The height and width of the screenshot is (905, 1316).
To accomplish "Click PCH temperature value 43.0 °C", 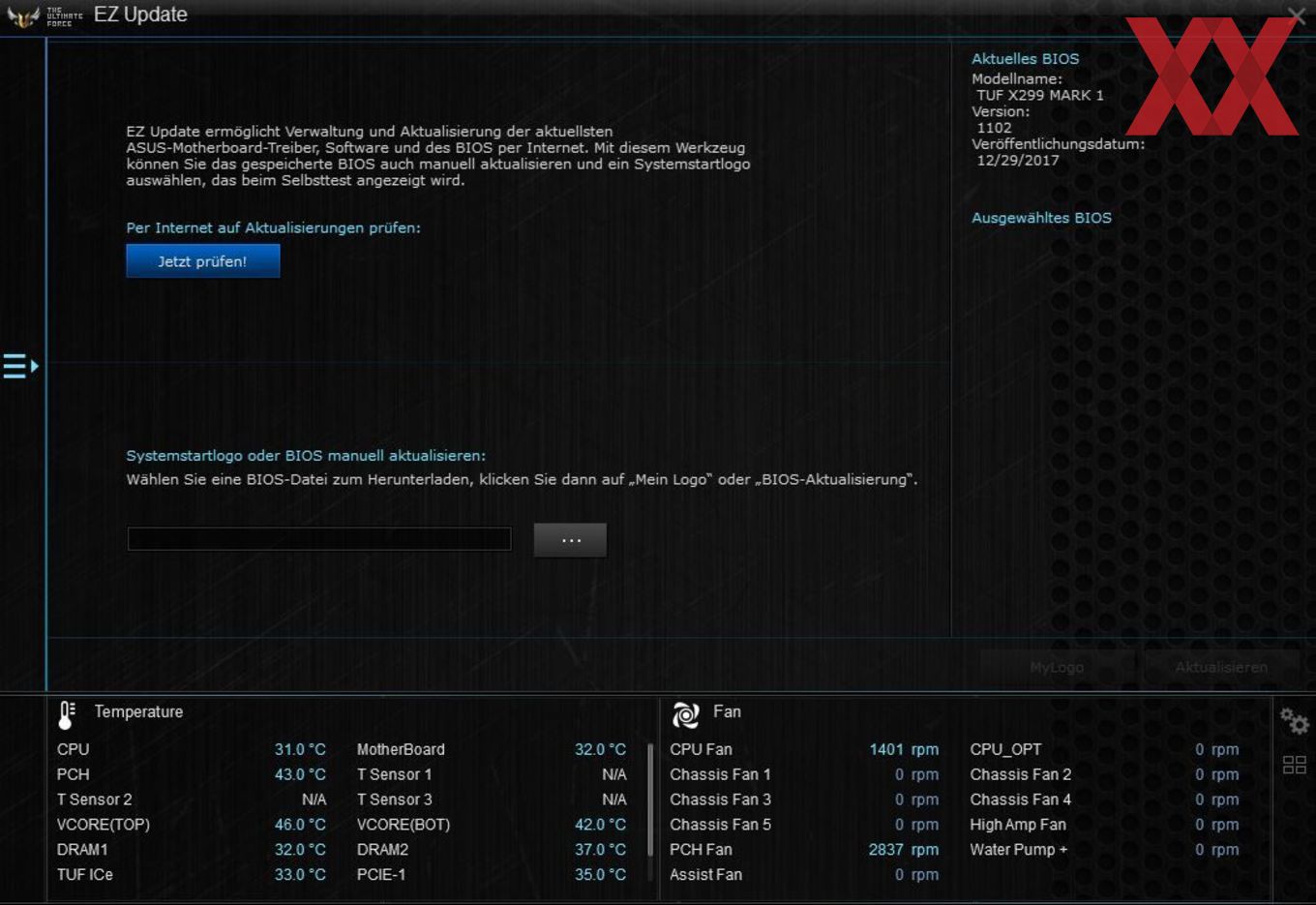I will [300, 774].
